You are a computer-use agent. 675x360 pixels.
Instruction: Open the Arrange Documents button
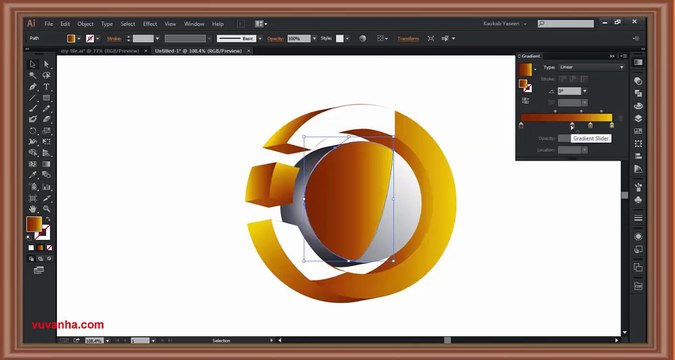pos(261,24)
